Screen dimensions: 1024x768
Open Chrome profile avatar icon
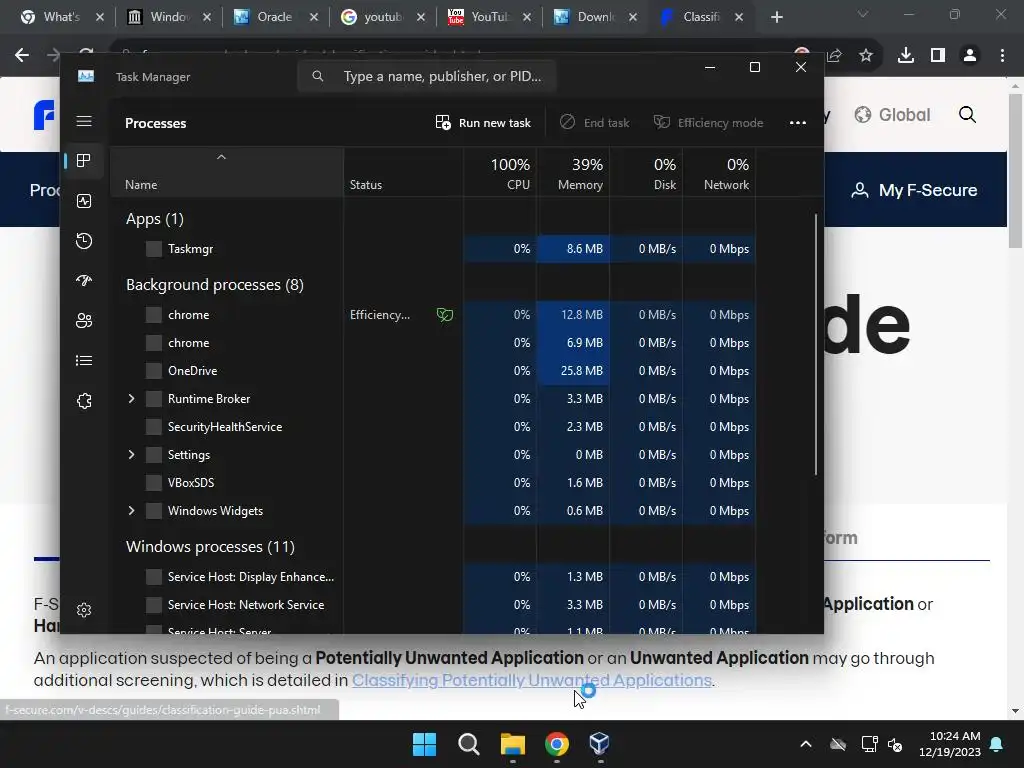(x=970, y=56)
